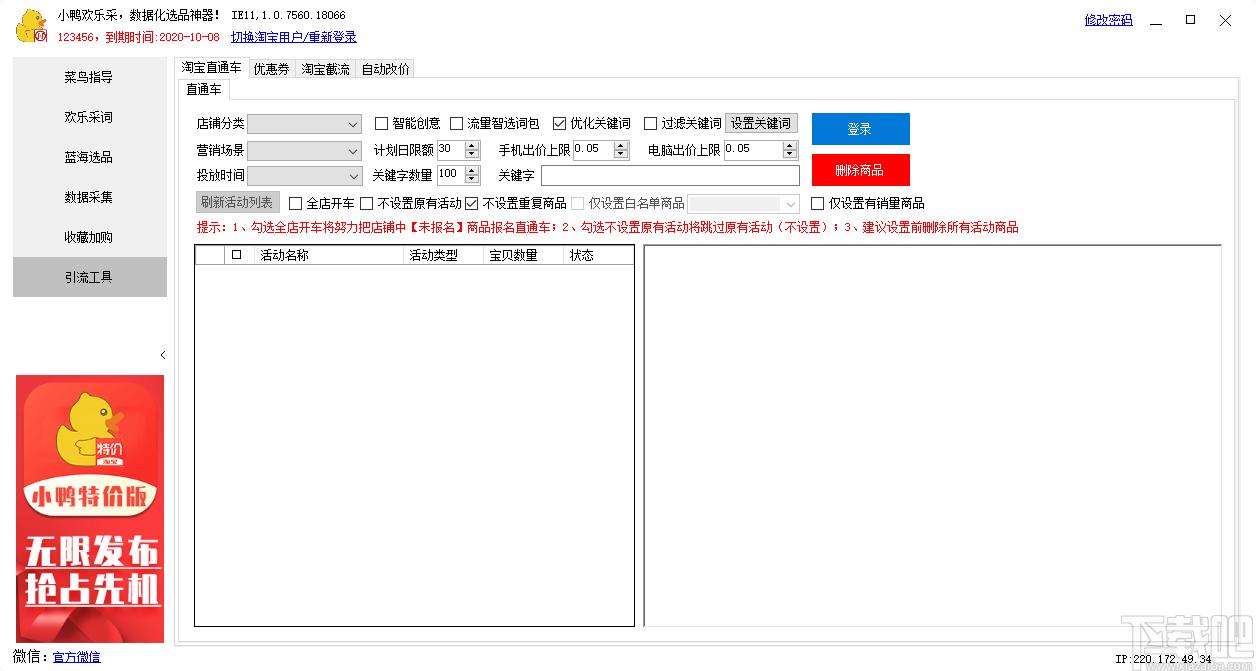
Task: Click the 宝贝数量 column header
Action: coord(524,255)
